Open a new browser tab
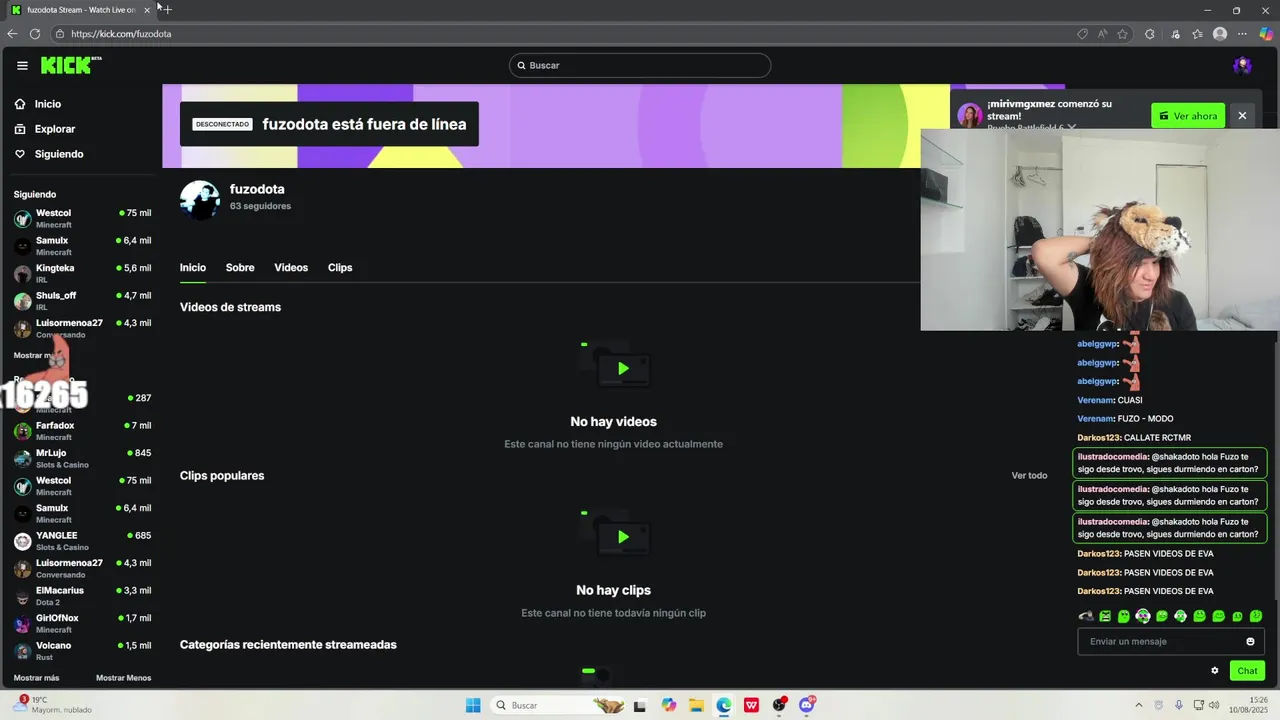The height and width of the screenshot is (720, 1280). pos(167,9)
